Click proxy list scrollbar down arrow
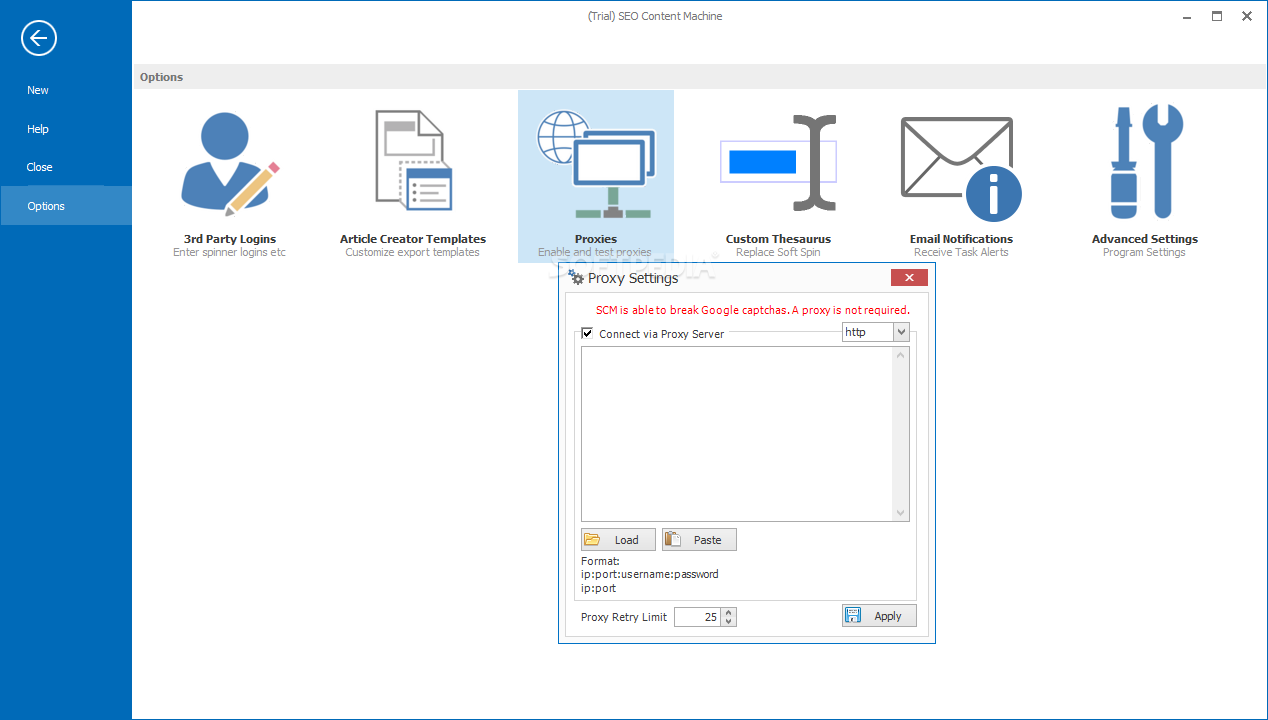The image size is (1268, 720). pos(901,513)
